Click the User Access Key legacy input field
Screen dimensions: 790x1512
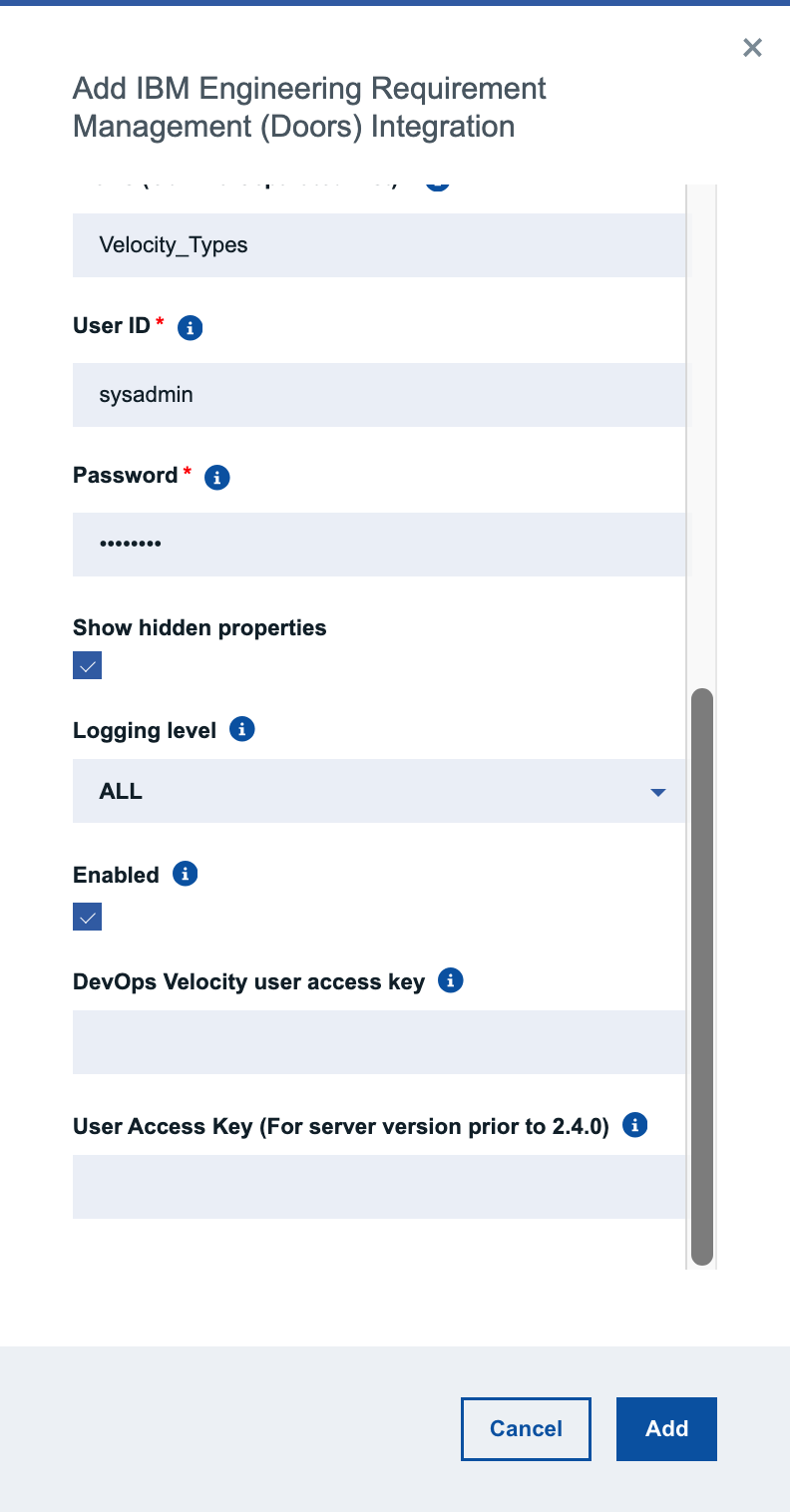point(380,1187)
